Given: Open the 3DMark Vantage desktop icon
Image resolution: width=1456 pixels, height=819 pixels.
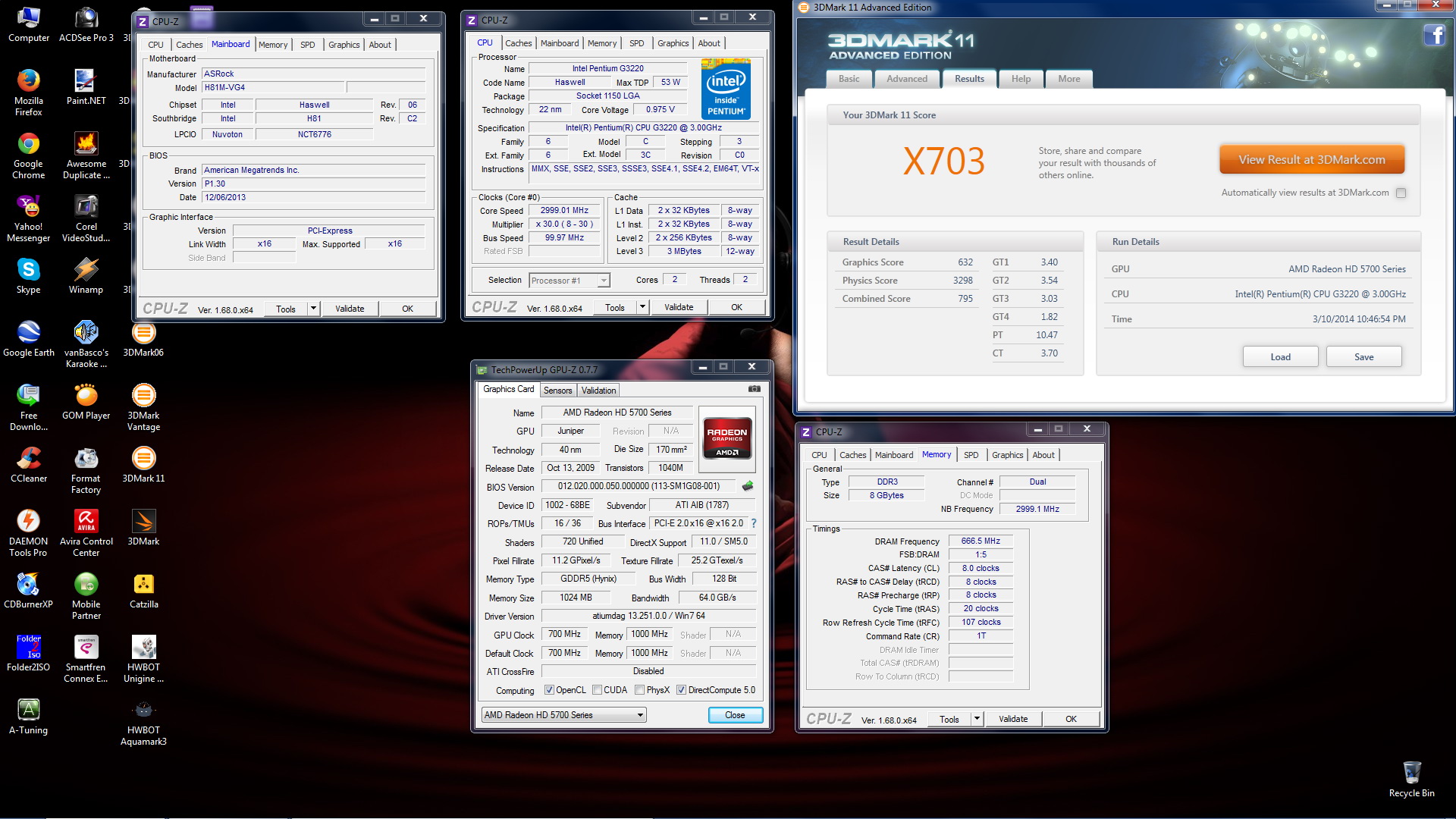Looking at the screenshot, I should (x=143, y=407).
